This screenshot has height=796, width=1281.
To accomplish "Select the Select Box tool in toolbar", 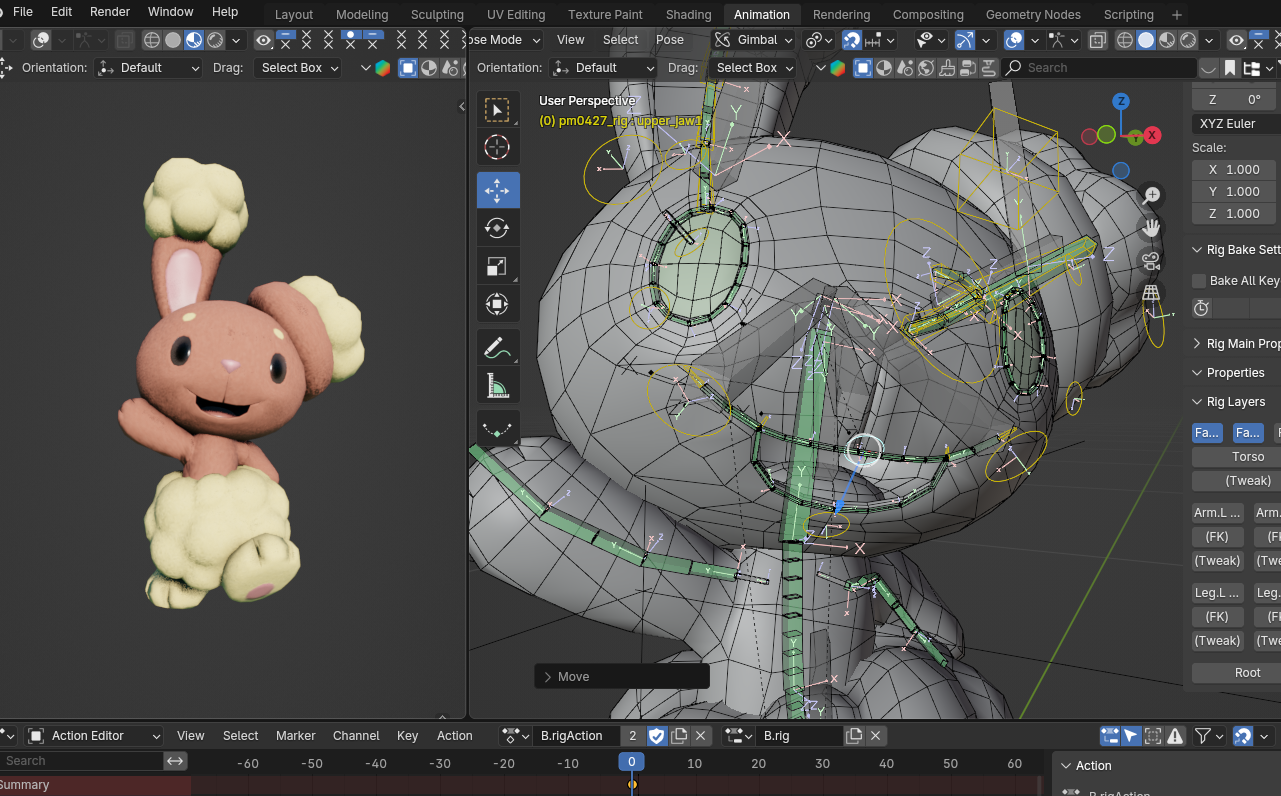I will (x=497, y=109).
